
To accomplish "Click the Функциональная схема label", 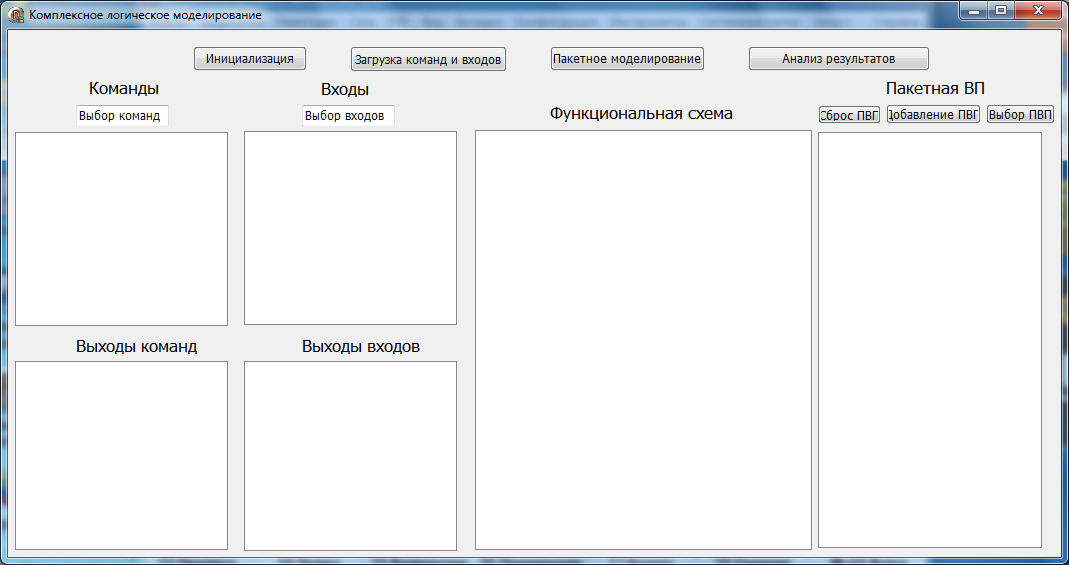I will 642,114.
